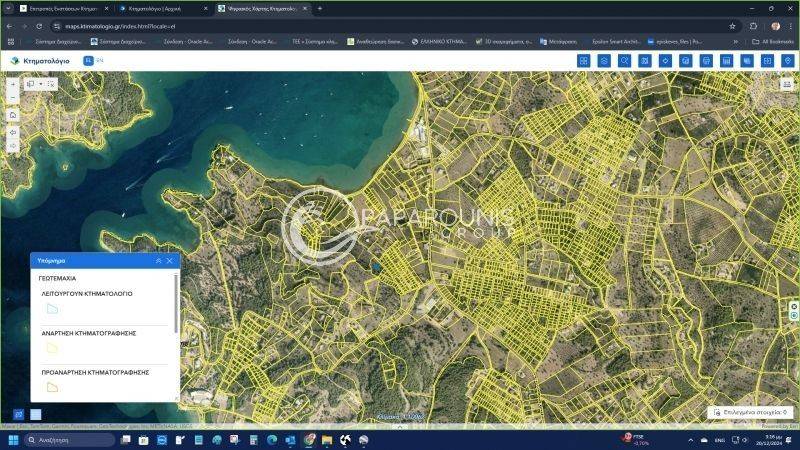
Task: Open the layers list icon in toolbar
Action: coord(604,61)
